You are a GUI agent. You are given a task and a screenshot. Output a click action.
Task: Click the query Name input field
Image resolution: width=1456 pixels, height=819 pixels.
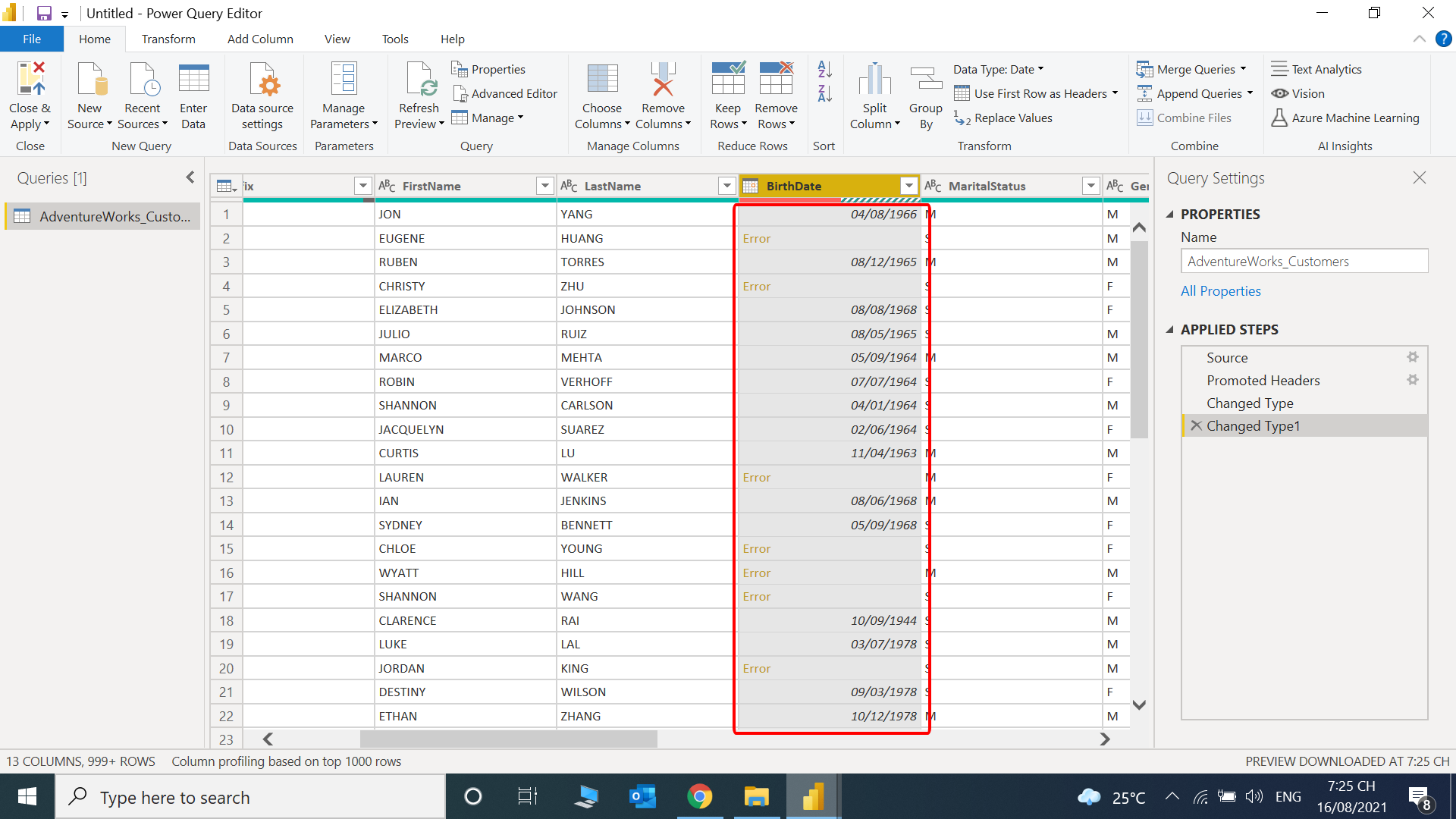coord(1304,261)
